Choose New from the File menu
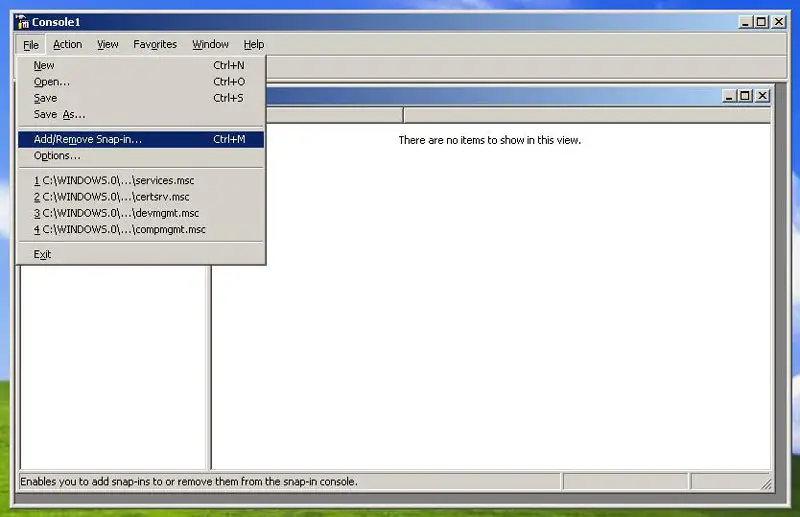Screen dimensions: 800x517 141,65
